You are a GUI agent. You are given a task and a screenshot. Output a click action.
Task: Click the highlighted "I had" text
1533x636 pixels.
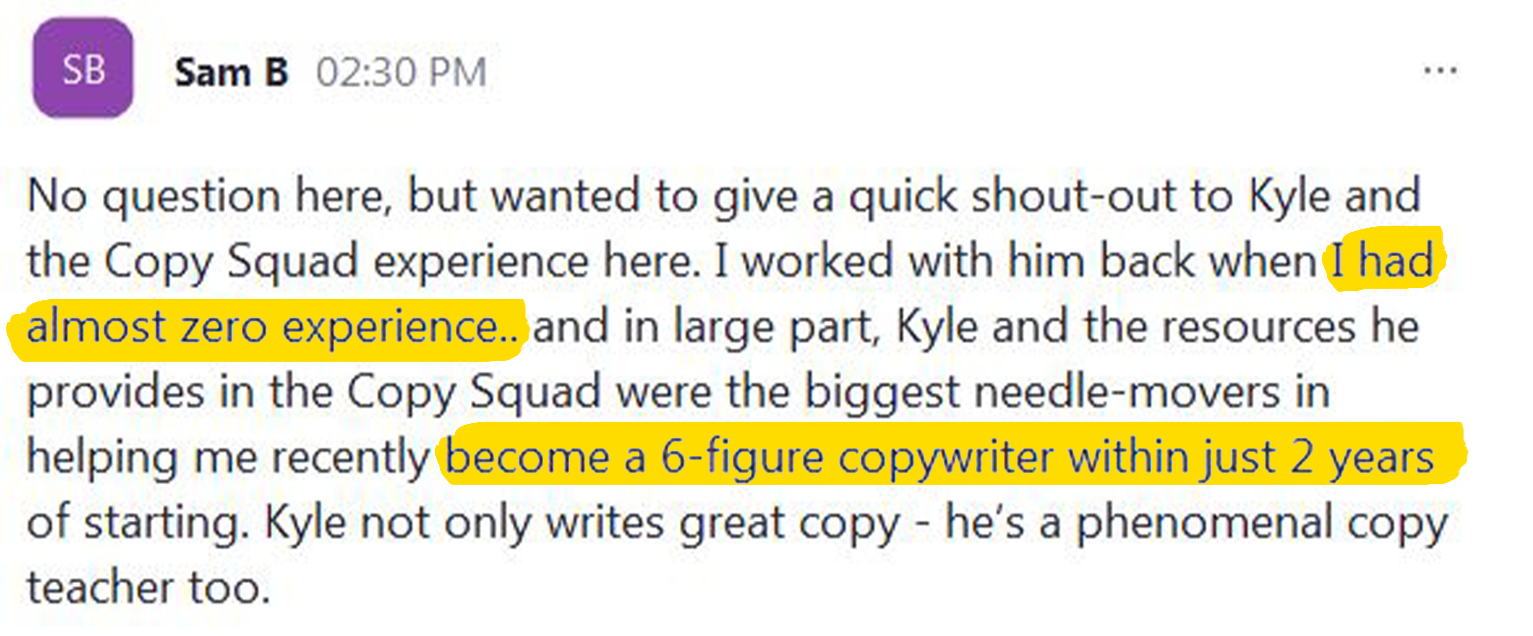tap(1380, 262)
